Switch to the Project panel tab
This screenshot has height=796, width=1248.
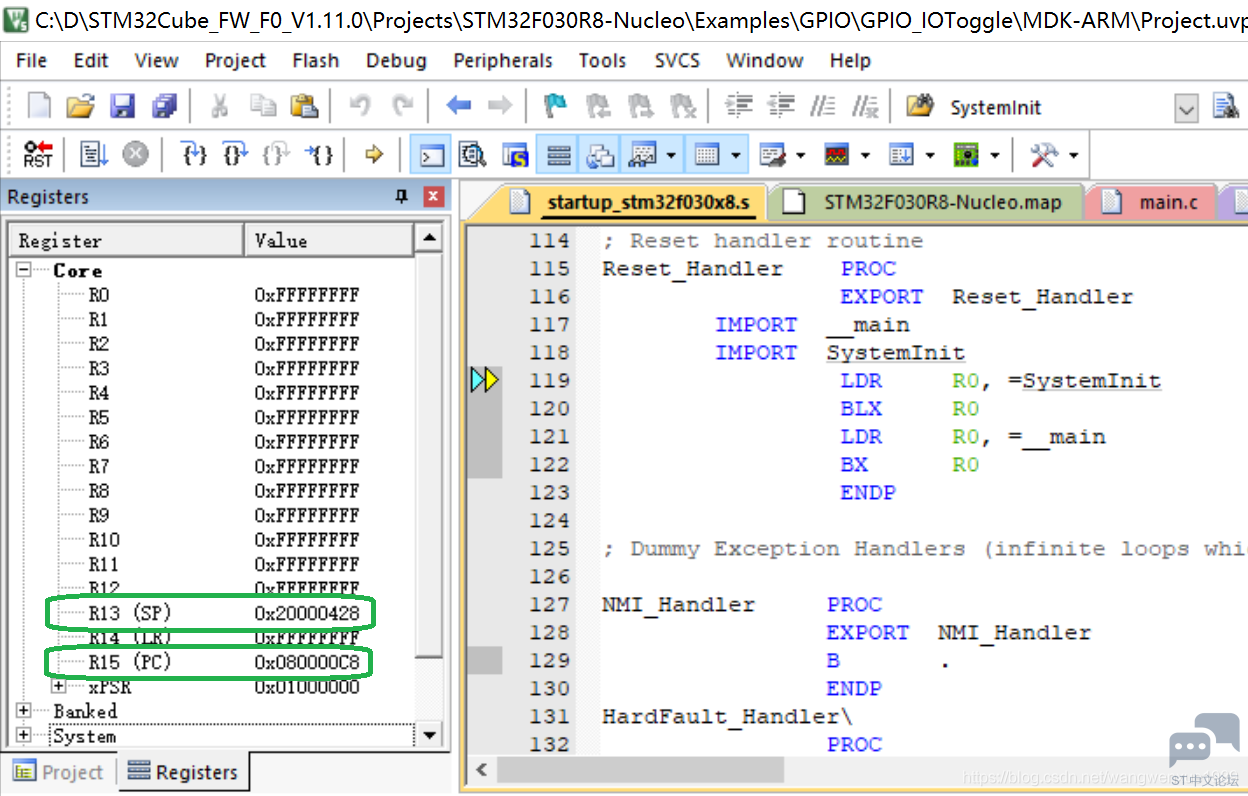tap(59, 772)
